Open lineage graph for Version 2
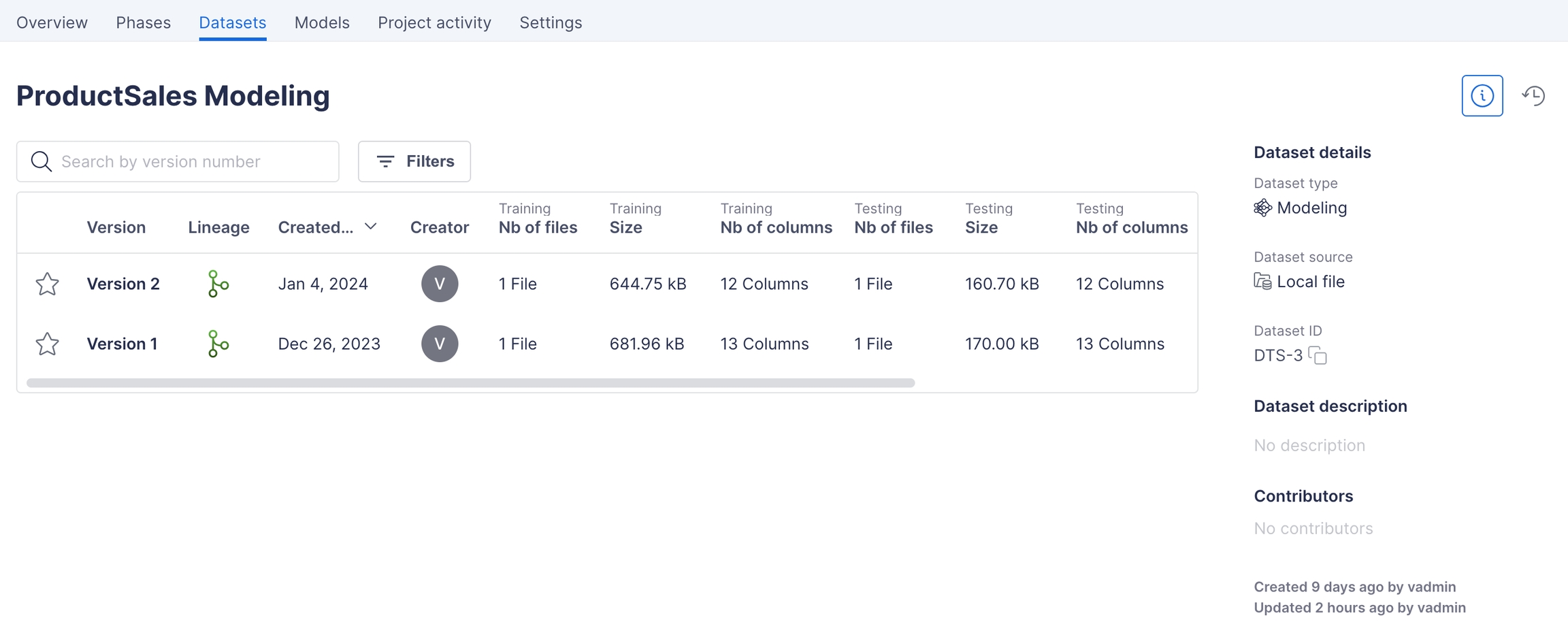The width and height of the screenshot is (1568, 639). [218, 284]
